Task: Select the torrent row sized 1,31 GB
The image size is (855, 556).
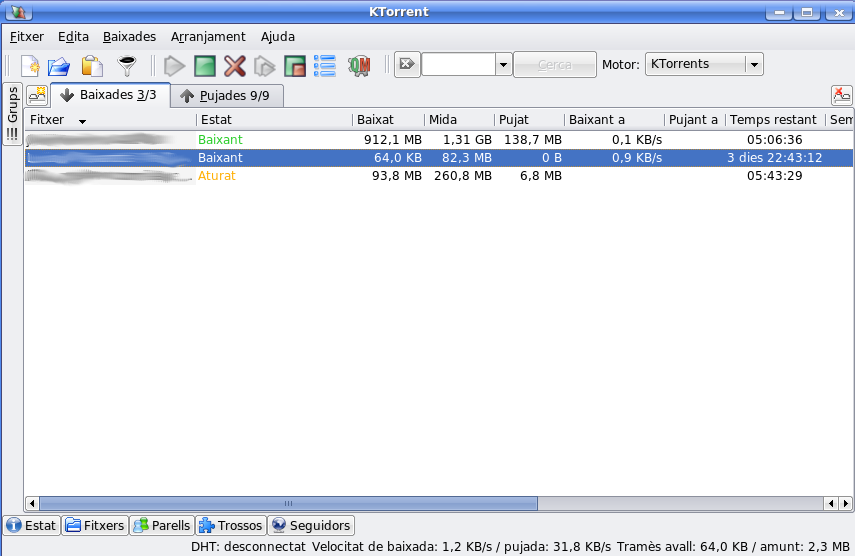Action: click(x=439, y=140)
